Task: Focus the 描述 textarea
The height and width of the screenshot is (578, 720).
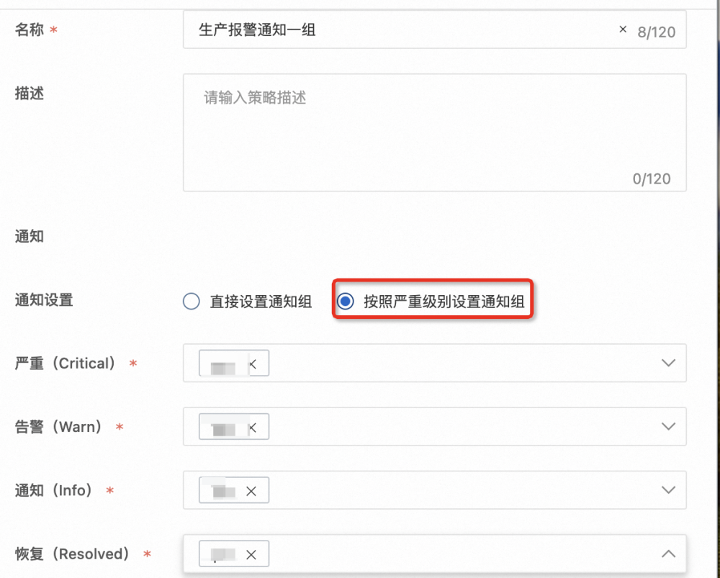Action: 434,132
